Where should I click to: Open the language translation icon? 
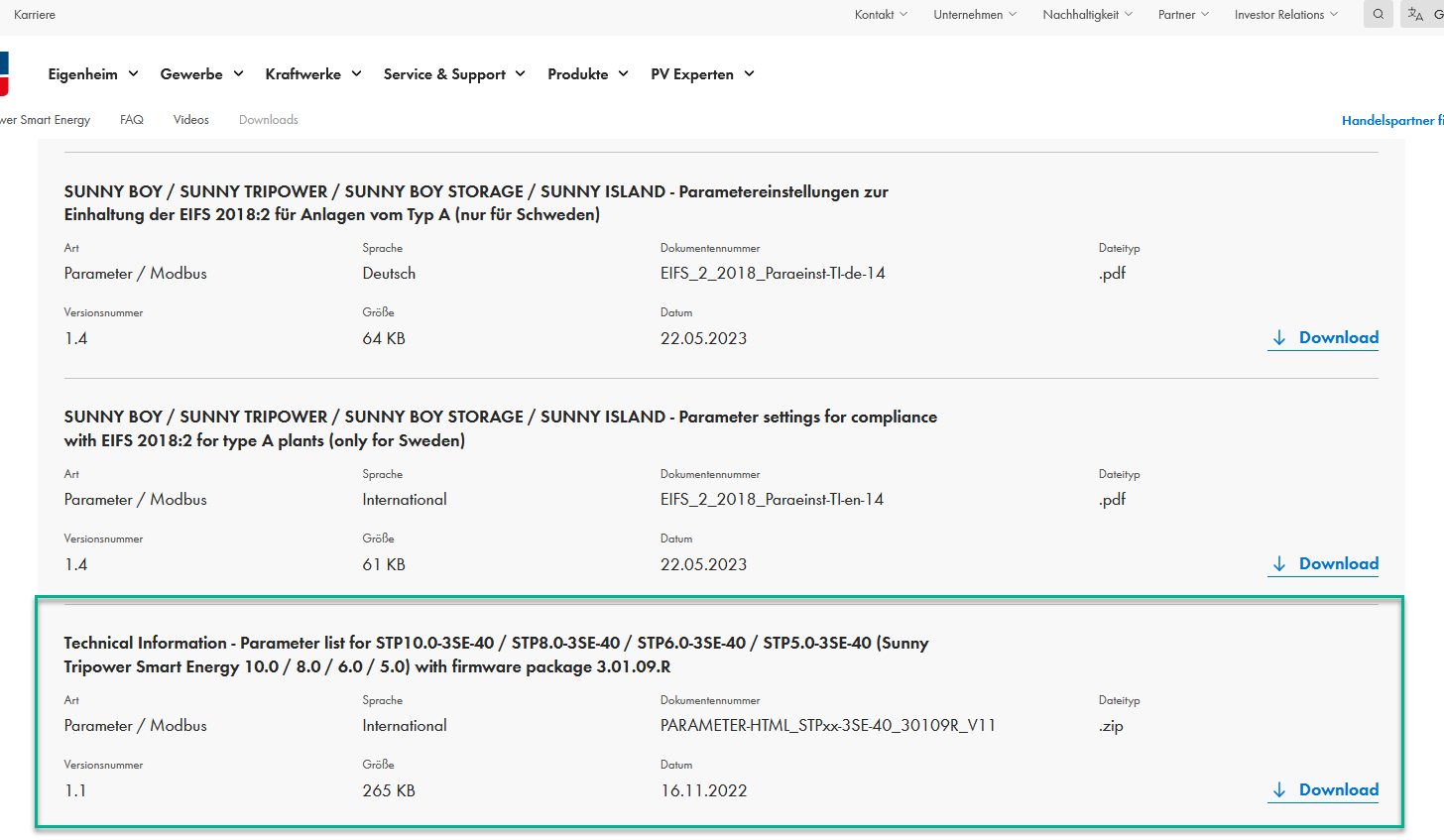coord(1415,14)
